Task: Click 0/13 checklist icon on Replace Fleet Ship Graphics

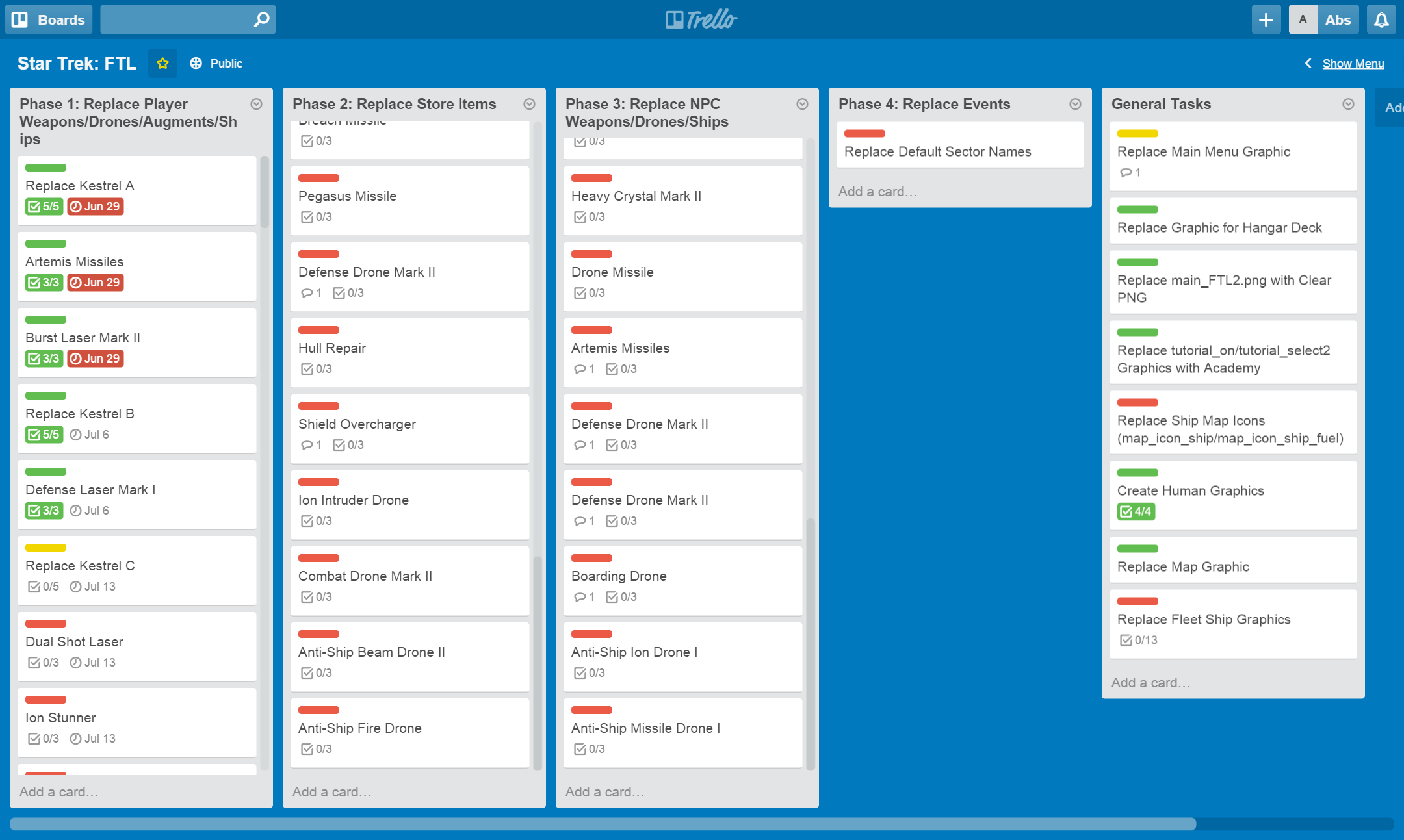Action: 1126,641
